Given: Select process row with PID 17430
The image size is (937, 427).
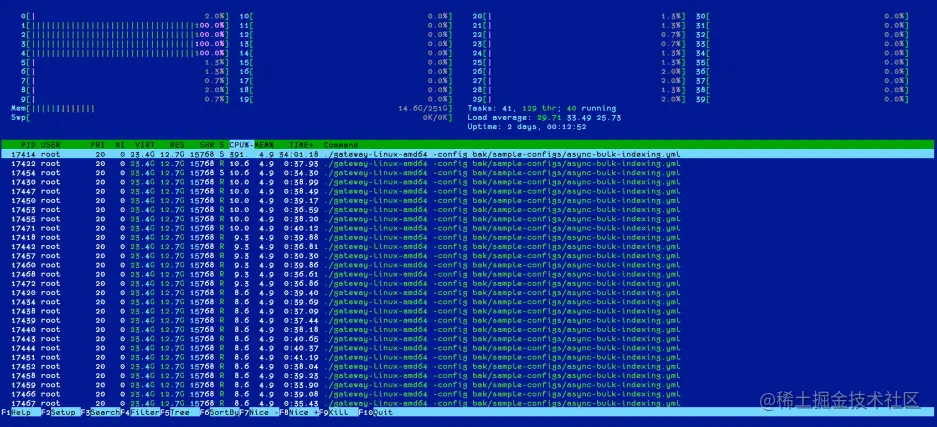Looking at the screenshot, I should (x=468, y=182).
